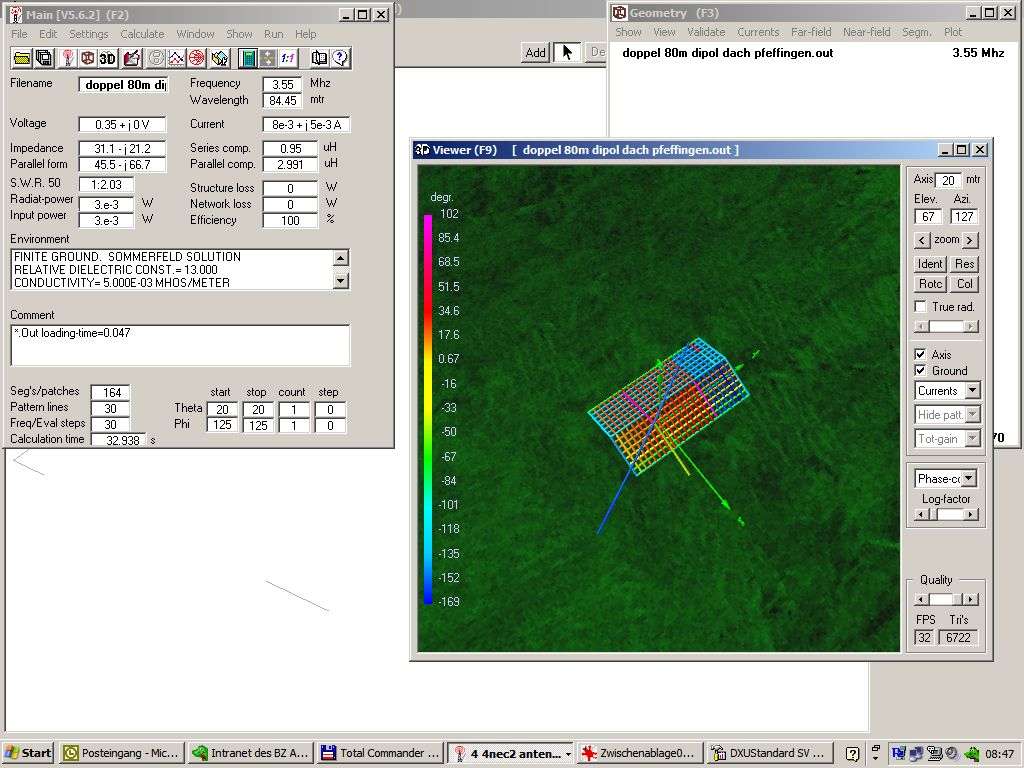The image size is (1024, 768).
Task: Enable the True rad. checkbox
Action: (x=921, y=307)
